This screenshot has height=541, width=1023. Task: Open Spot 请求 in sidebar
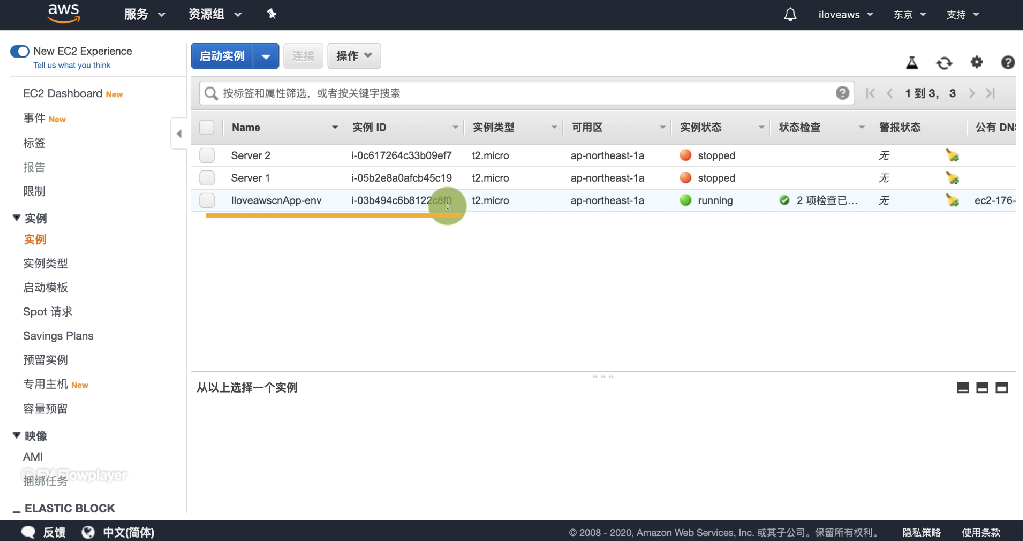pos(48,311)
